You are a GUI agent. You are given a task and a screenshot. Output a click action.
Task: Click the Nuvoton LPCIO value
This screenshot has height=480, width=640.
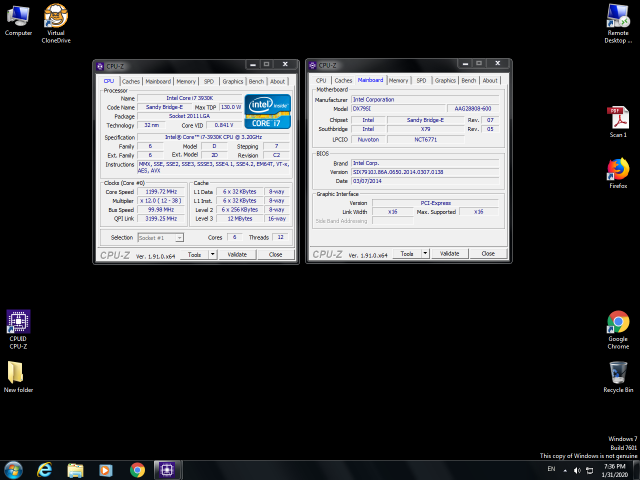pyautogui.click(x=368, y=140)
